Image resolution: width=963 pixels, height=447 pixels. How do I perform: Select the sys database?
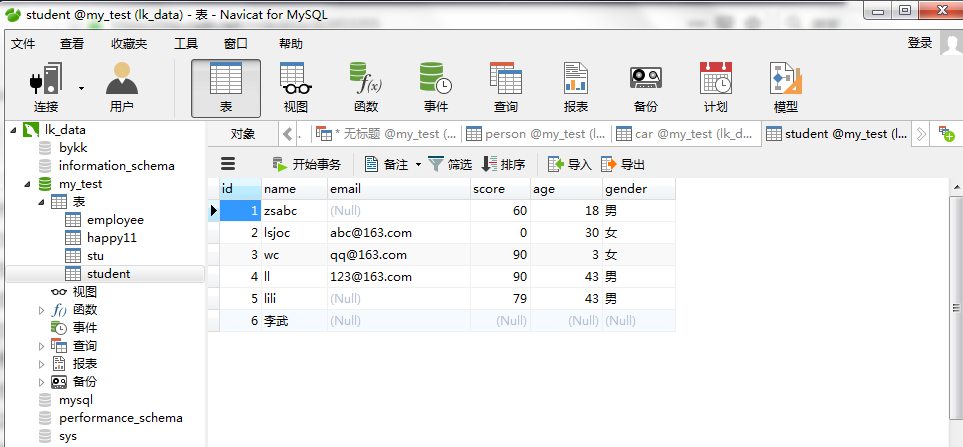(x=68, y=437)
